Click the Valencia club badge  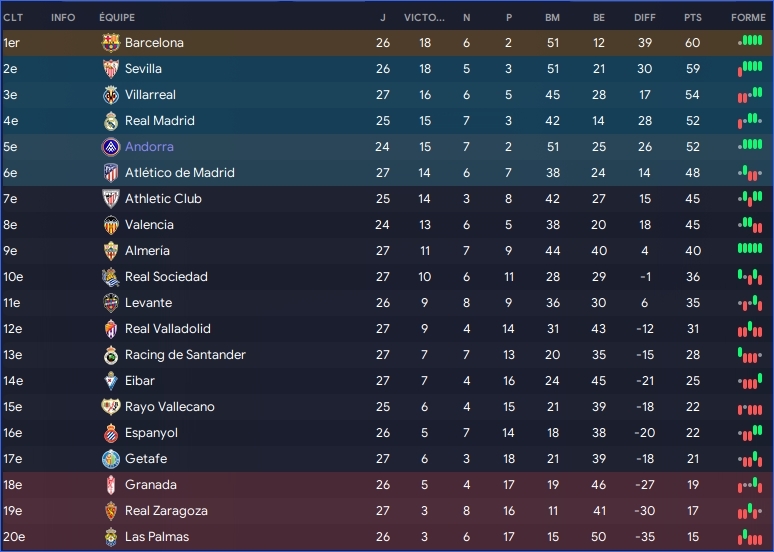point(111,225)
